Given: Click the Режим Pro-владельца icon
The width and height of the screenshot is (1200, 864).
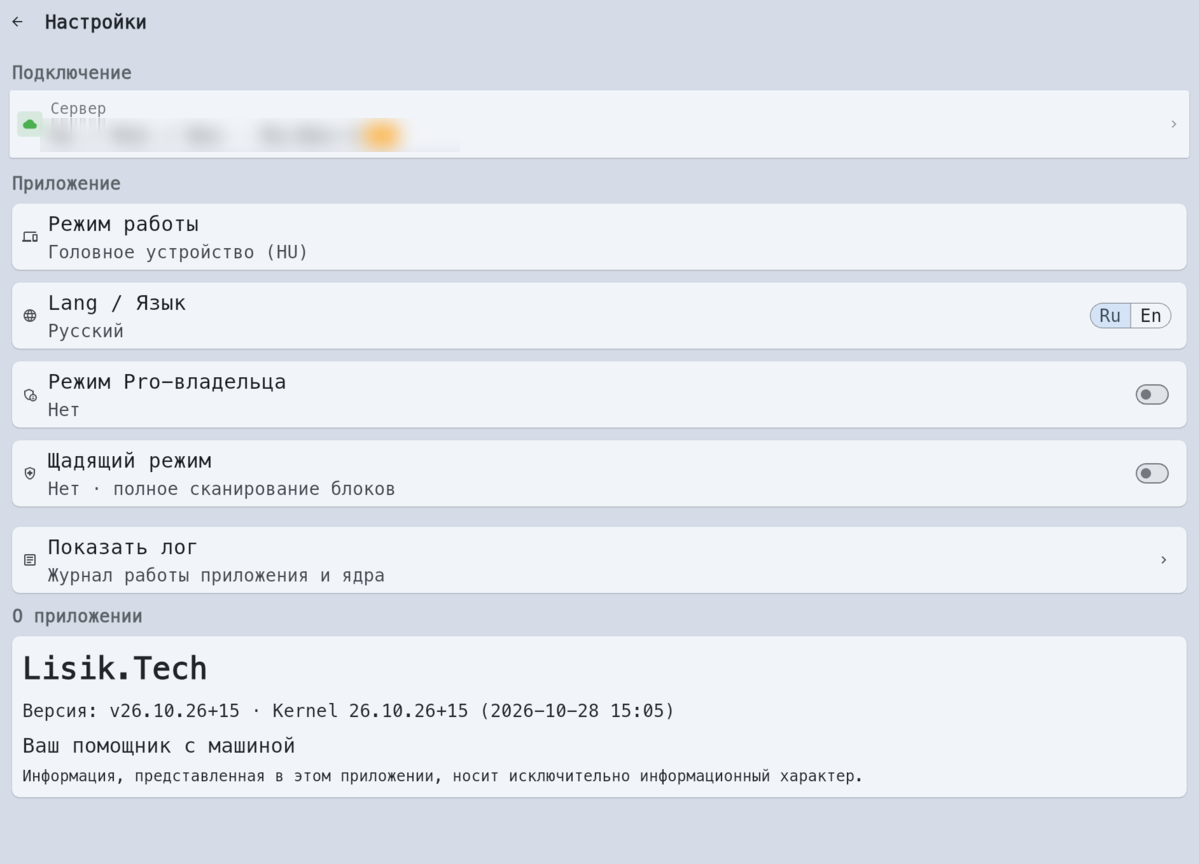Looking at the screenshot, I should (x=30, y=395).
